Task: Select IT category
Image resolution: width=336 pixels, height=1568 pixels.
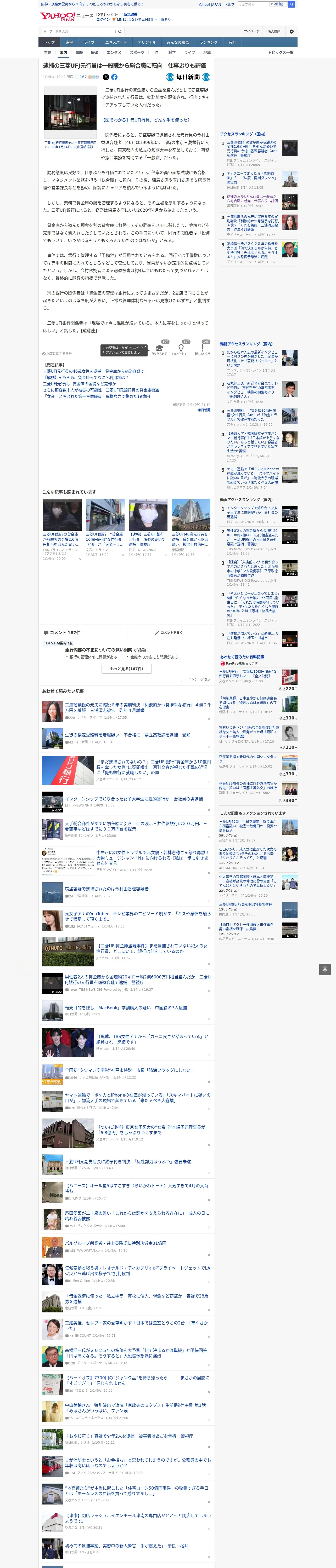Action: (x=156, y=52)
